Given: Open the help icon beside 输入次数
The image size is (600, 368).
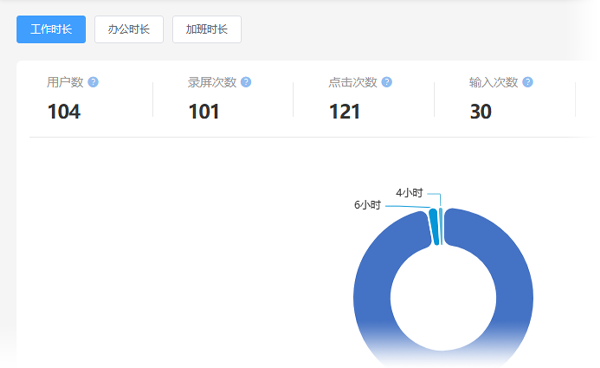Looking at the screenshot, I should (528, 82).
